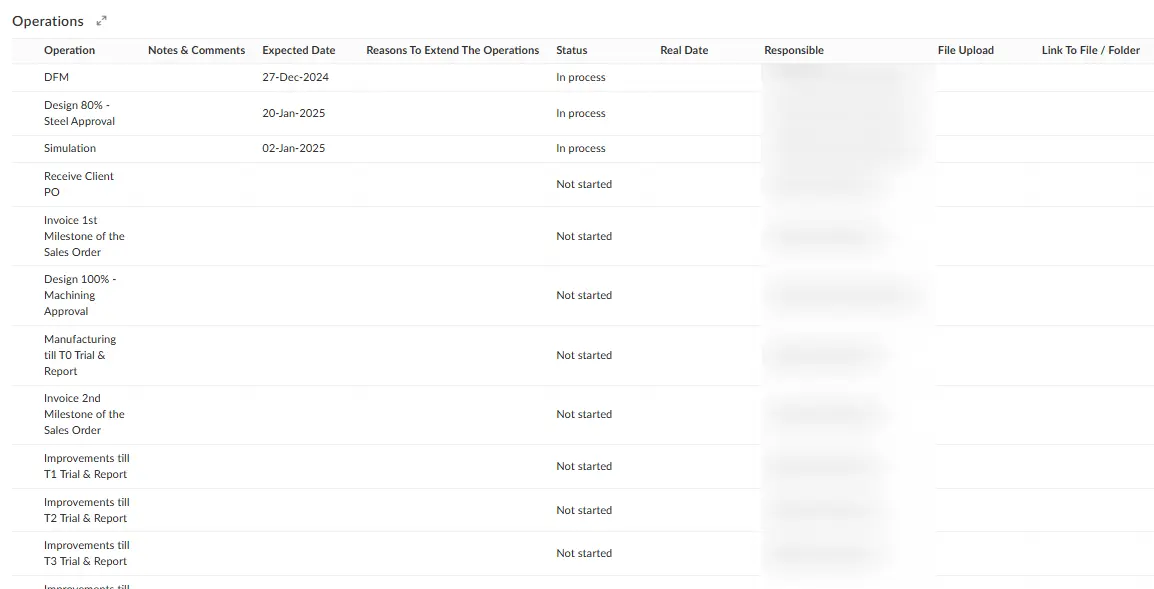Image resolution: width=1154 pixels, height=589 pixels.
Task: Click the Notes & Comments cell for DFM
Action: (x=196, y=77)
